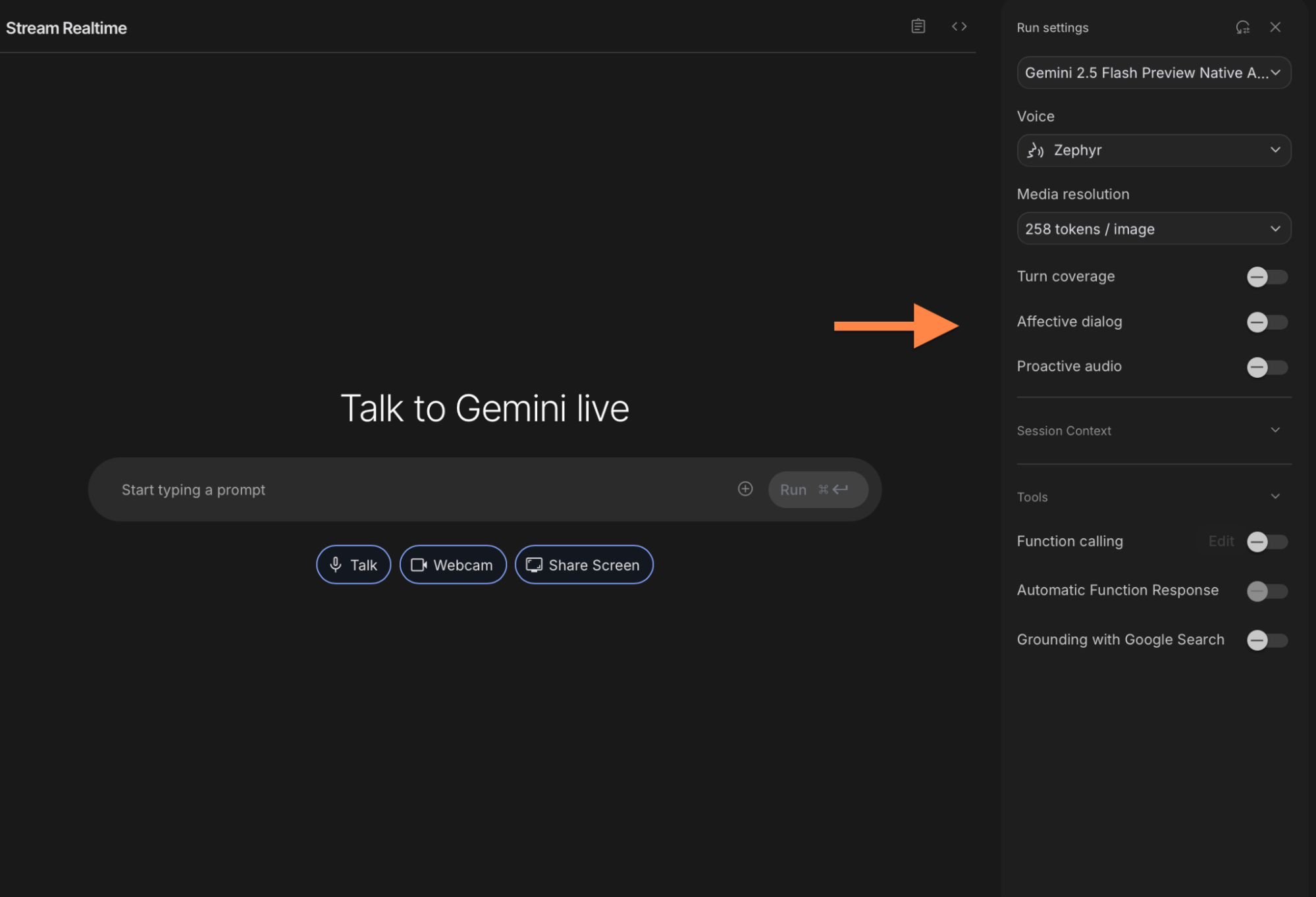Click the camera icon in Webcam
The image size is (1316, 897).
[419, 565]
